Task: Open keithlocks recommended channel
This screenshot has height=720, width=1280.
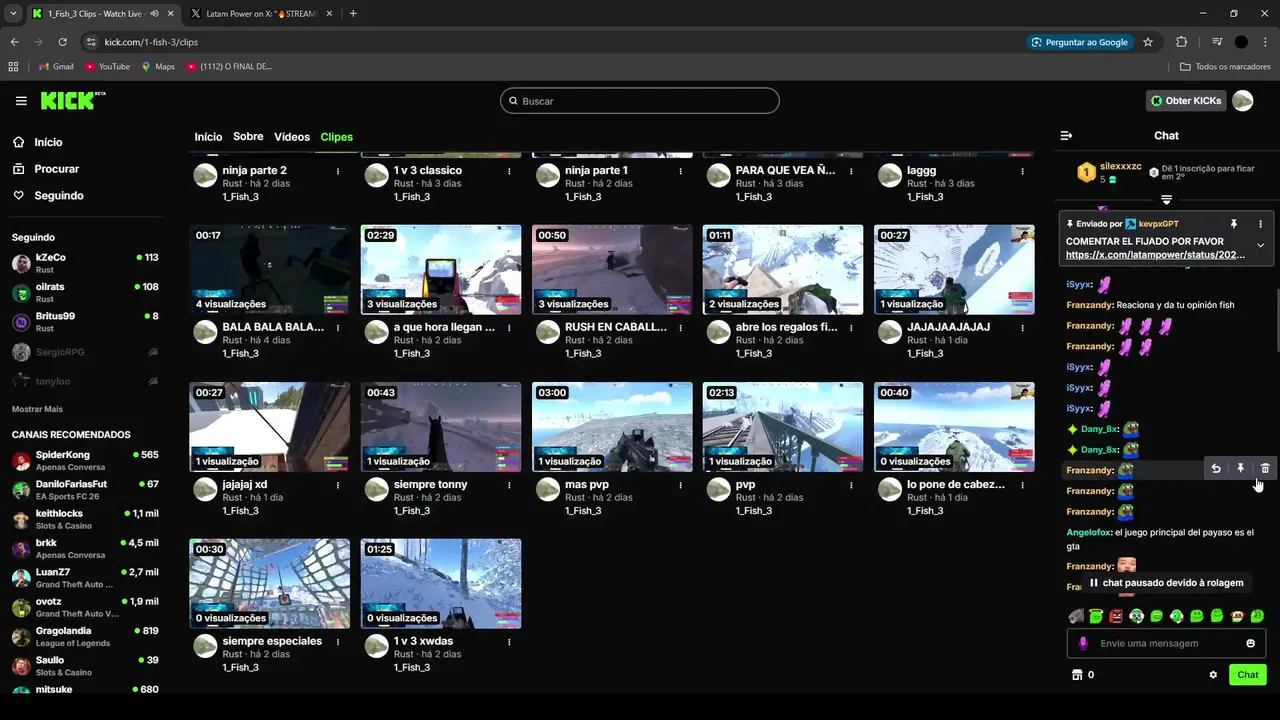Action: (85, 519)
